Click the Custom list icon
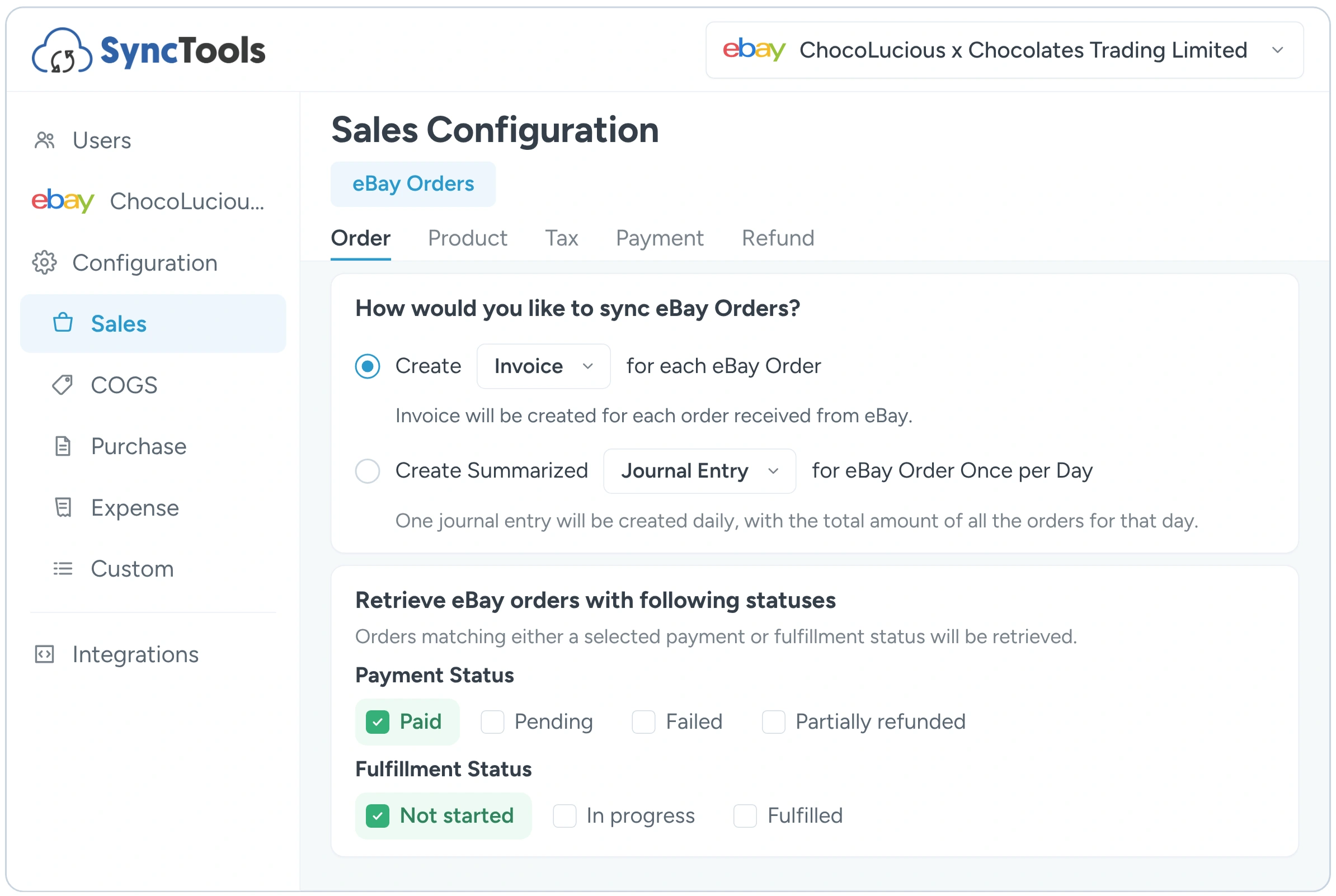 click(63, 568)
